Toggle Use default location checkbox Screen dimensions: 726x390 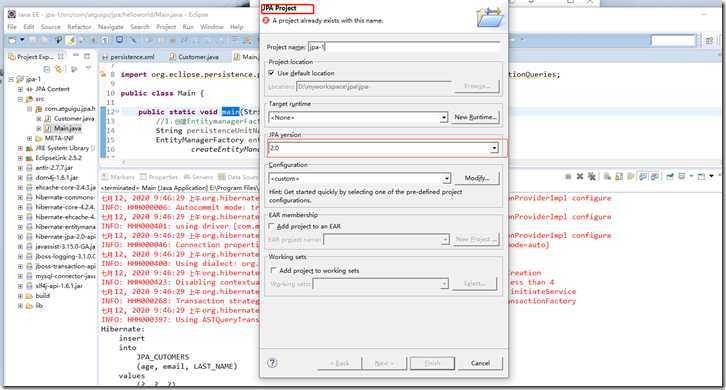pyautogui.click(x=271, y=73)
